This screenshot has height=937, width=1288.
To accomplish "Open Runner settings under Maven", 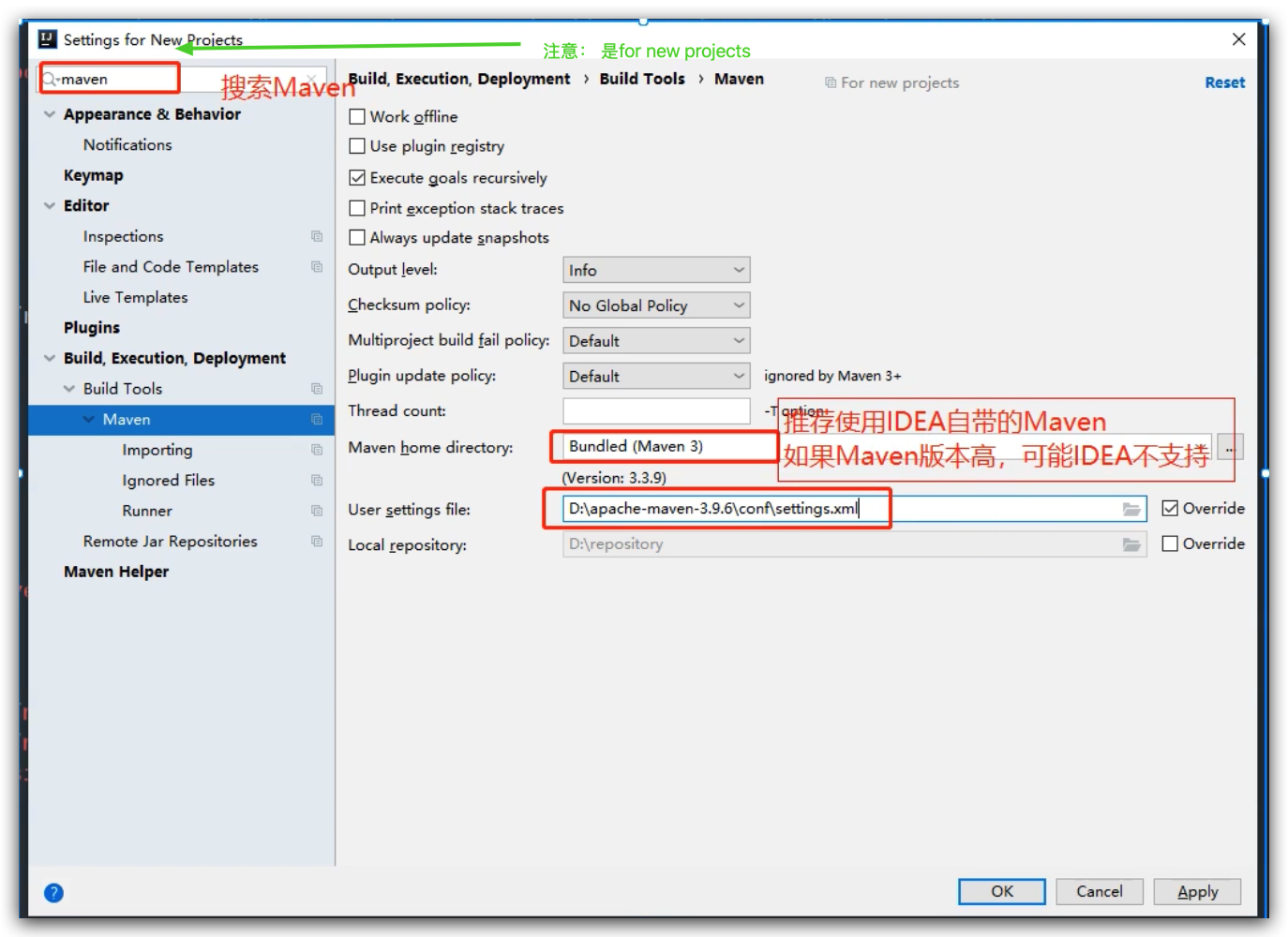I will pos(147,511).
